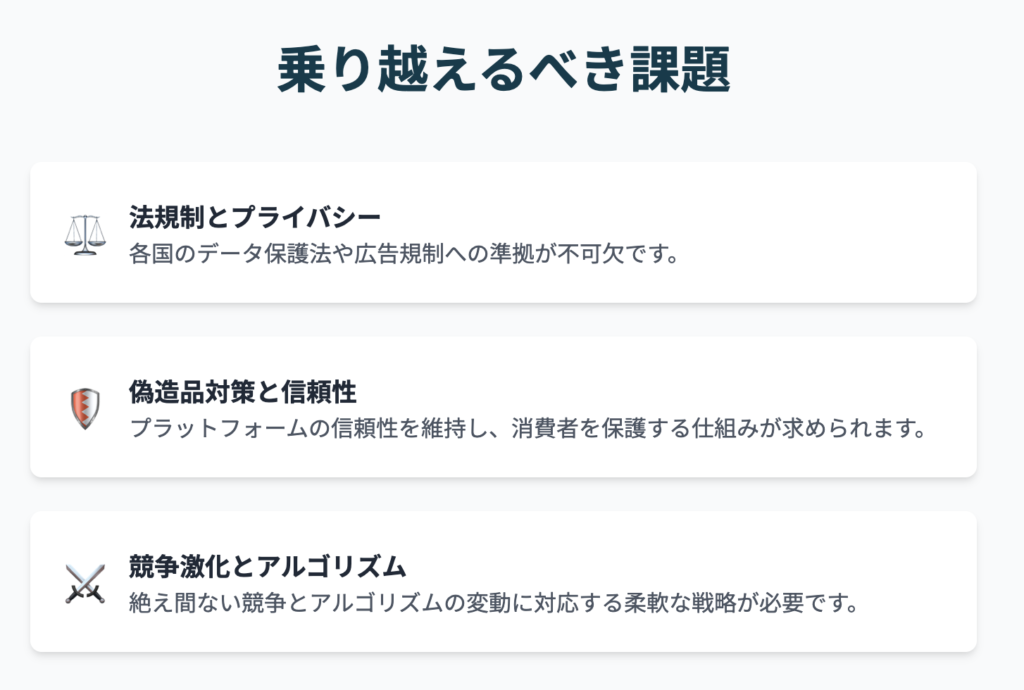1024x690 pixels.
Task: Click the word アルゴリズム in third title
Action: point(331,567)
